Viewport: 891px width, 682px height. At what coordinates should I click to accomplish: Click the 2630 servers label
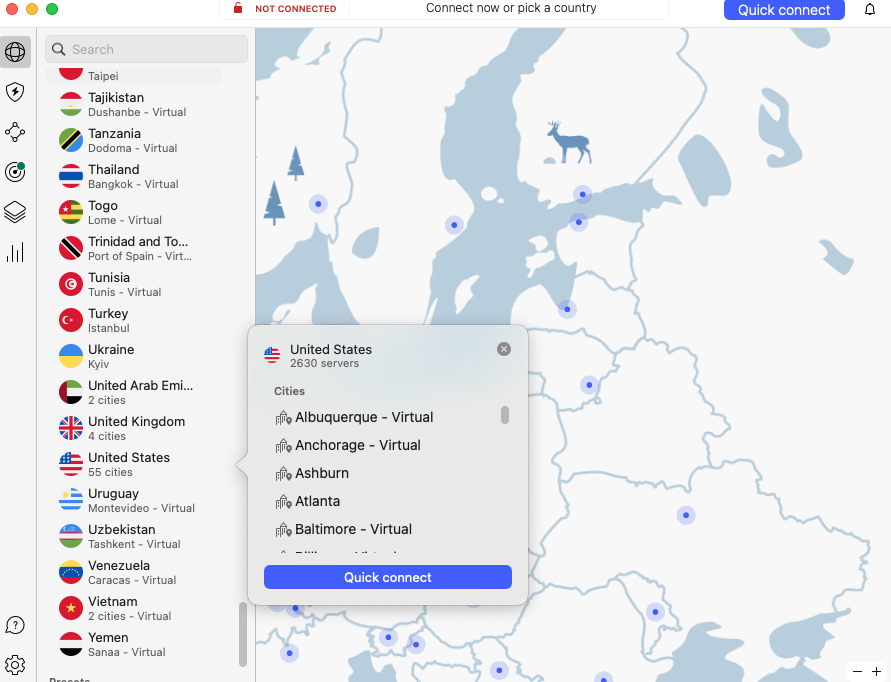coord(324,363)
